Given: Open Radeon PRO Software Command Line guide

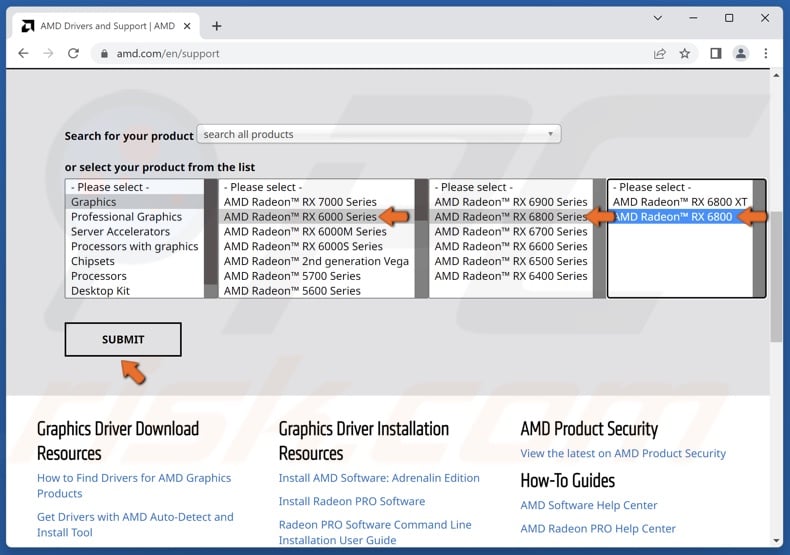Looking at the screenshot, I should 375,532.
